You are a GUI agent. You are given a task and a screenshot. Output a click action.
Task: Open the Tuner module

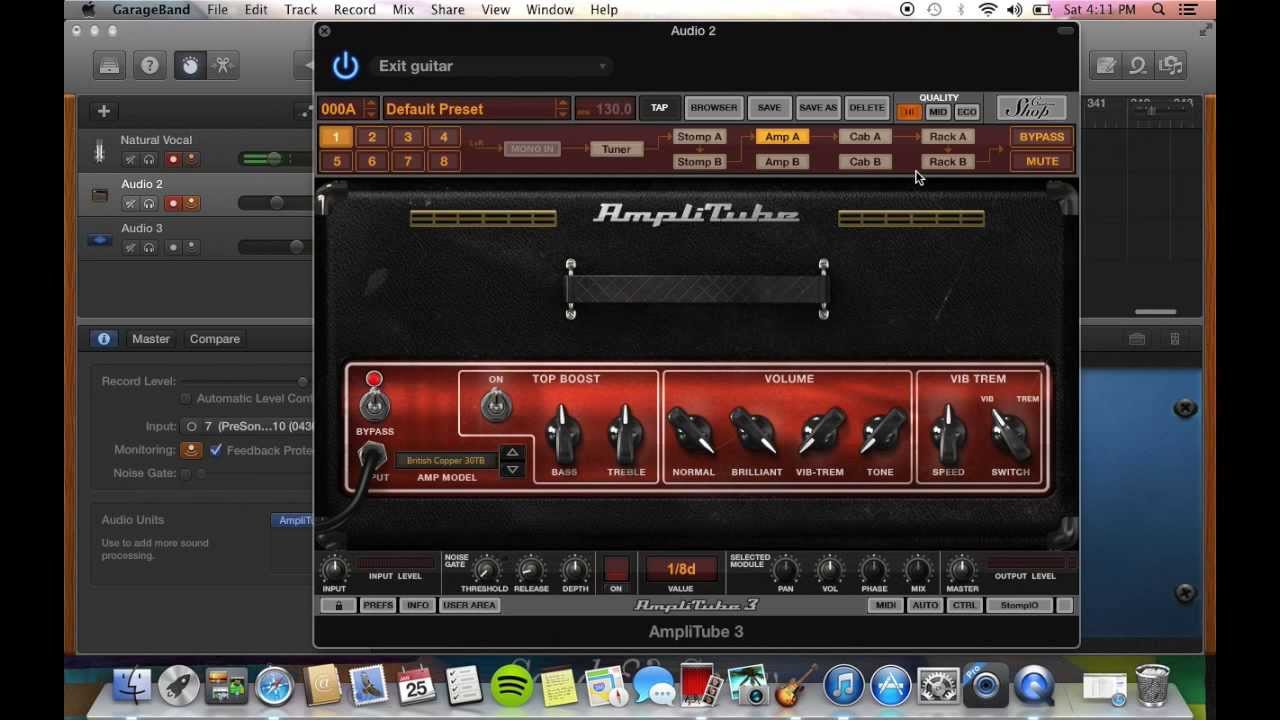(616, 149)
